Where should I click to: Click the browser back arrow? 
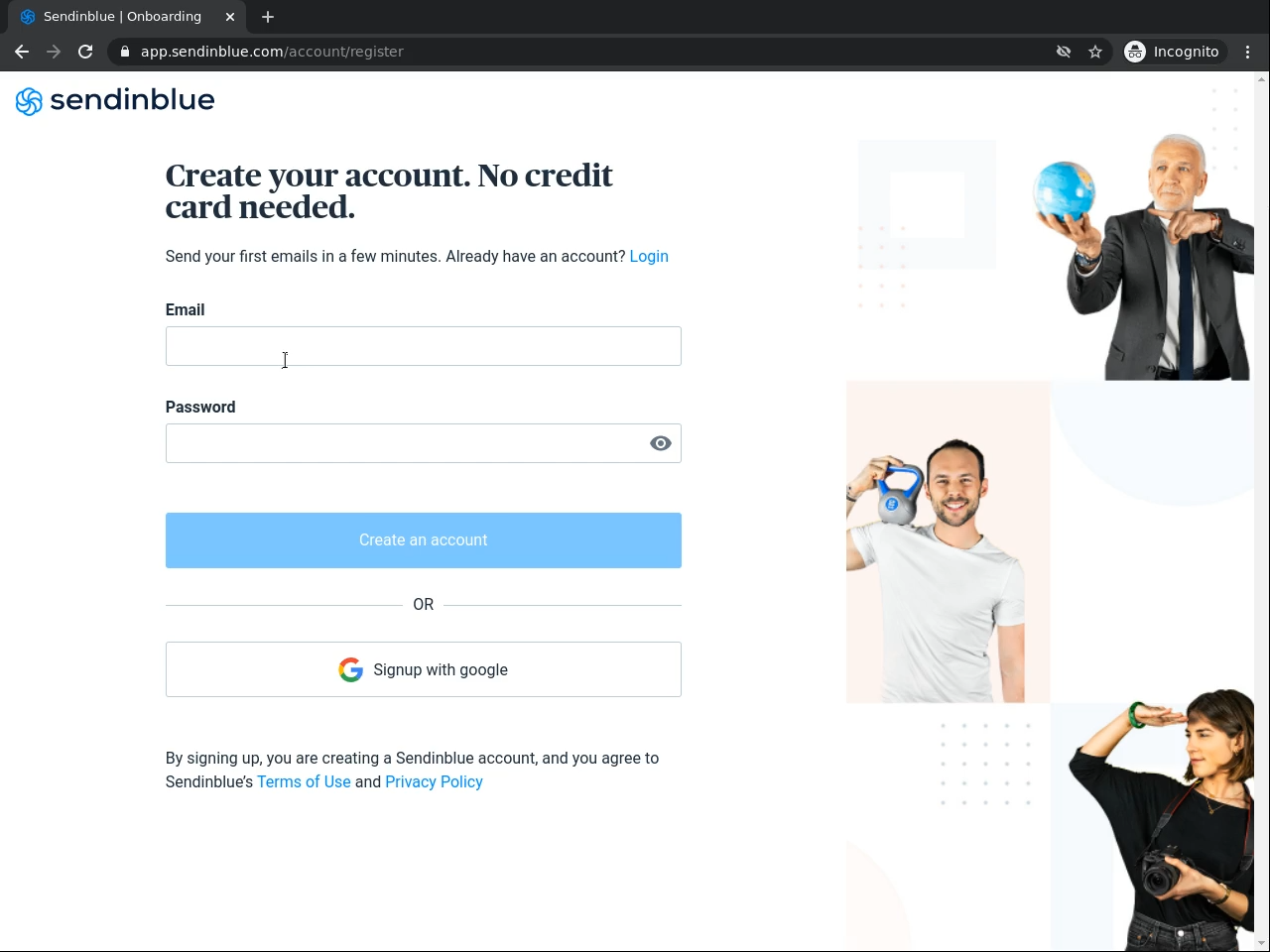tap(22, 52)
